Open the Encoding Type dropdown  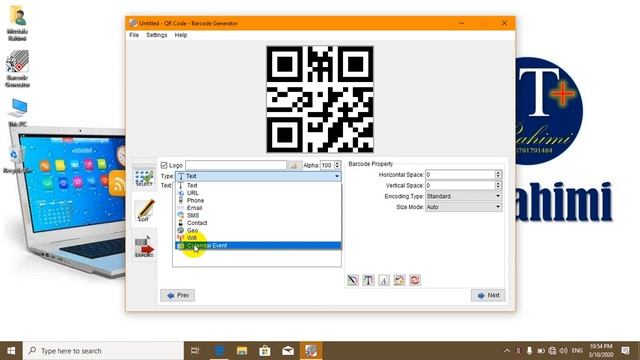pyautogui.click(x=464, y=196)
